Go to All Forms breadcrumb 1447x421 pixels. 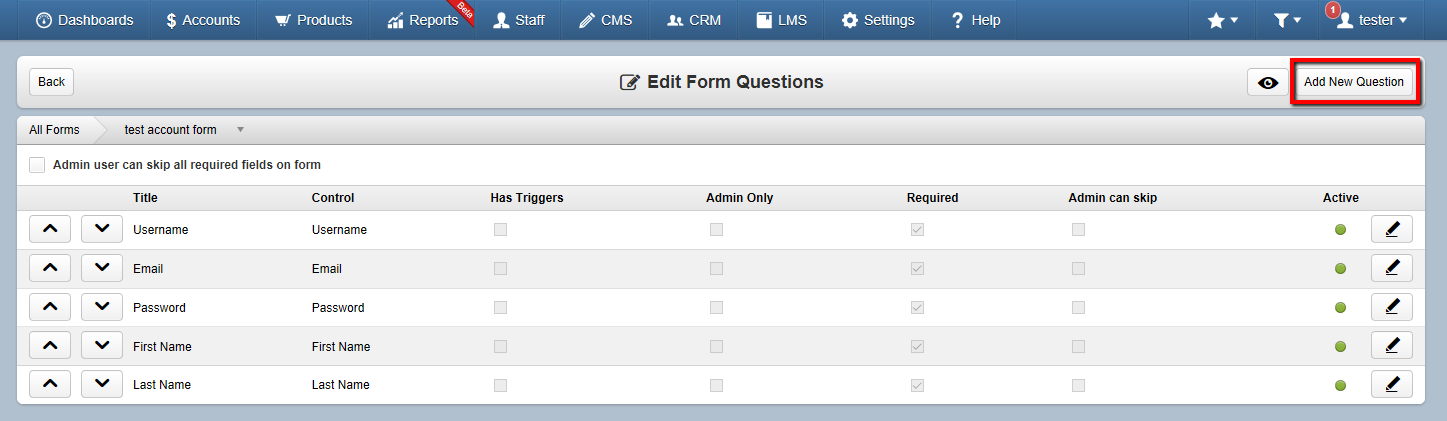[x=54, y=130]
